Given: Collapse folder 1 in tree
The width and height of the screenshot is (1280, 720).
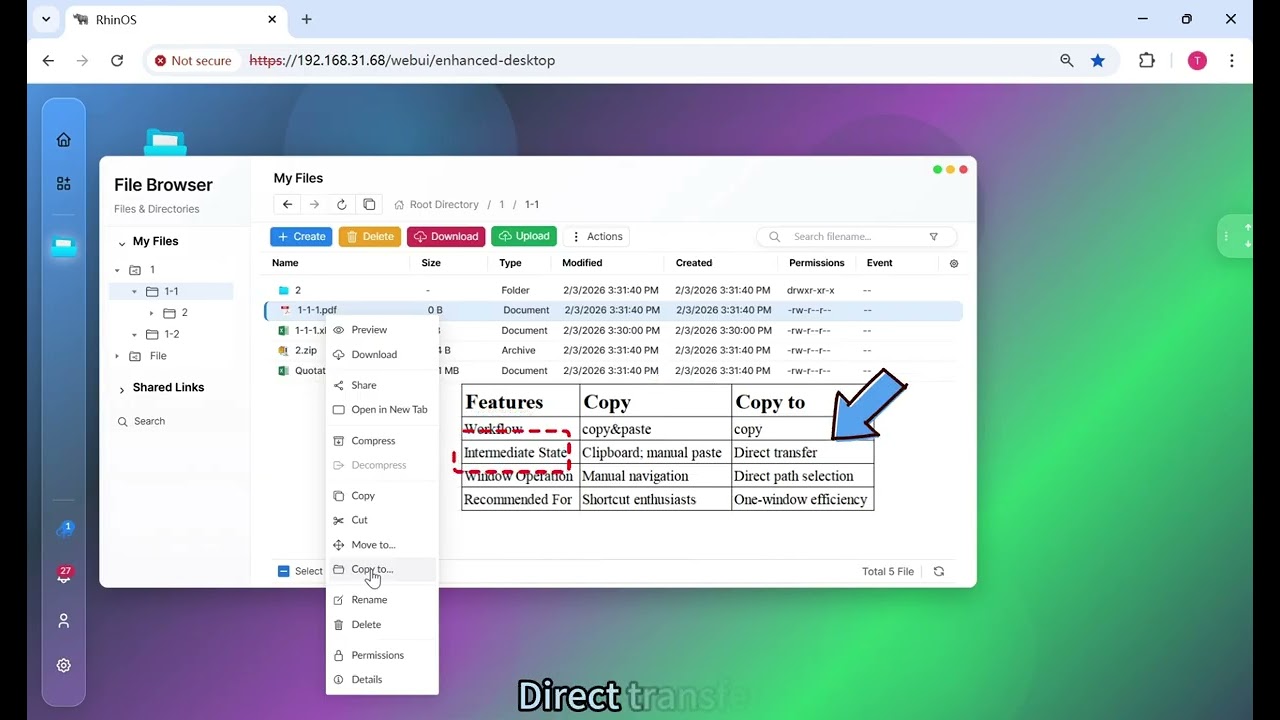Looking at the screenshot, I should (x=117, y=270).
